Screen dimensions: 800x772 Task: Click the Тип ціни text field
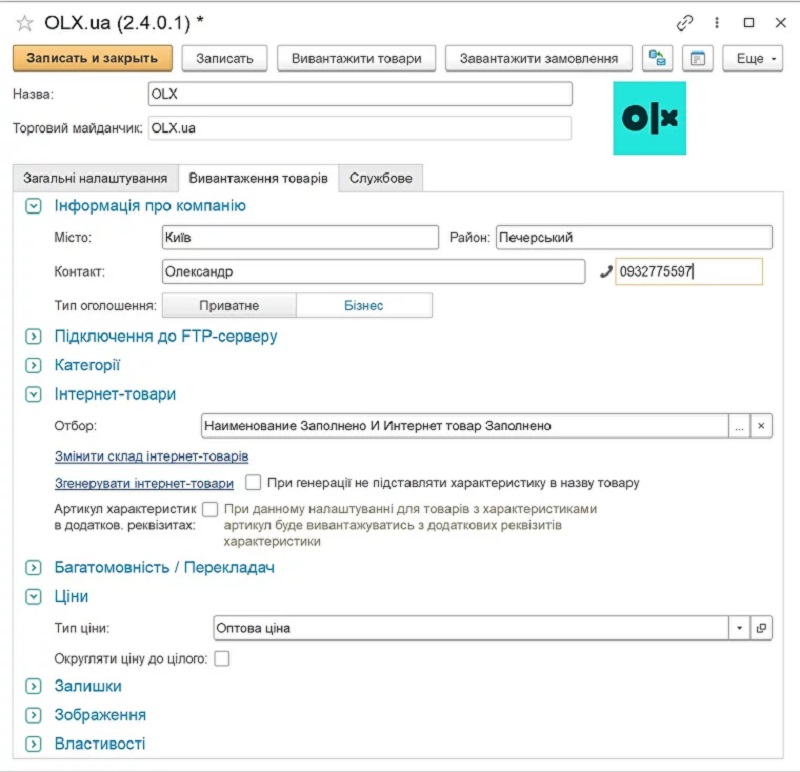click(471, 628)
